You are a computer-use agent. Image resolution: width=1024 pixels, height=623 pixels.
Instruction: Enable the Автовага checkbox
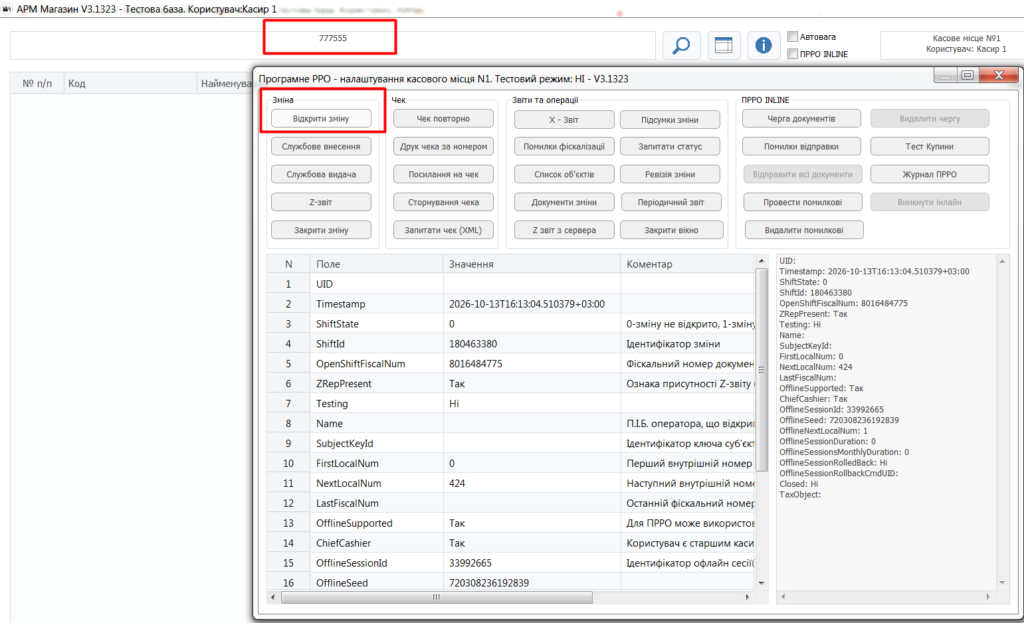[793, 37]
